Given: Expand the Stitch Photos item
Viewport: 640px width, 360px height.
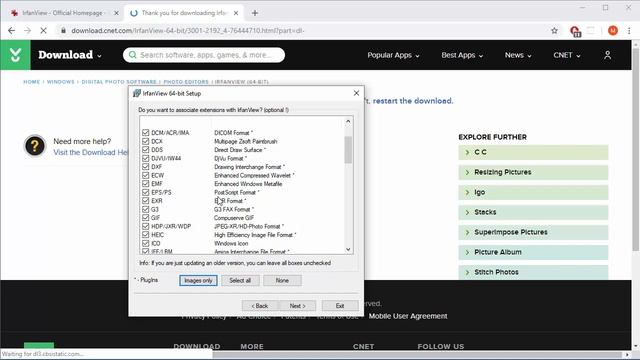Looking at the screenshot, I should (x=533, y=272).
